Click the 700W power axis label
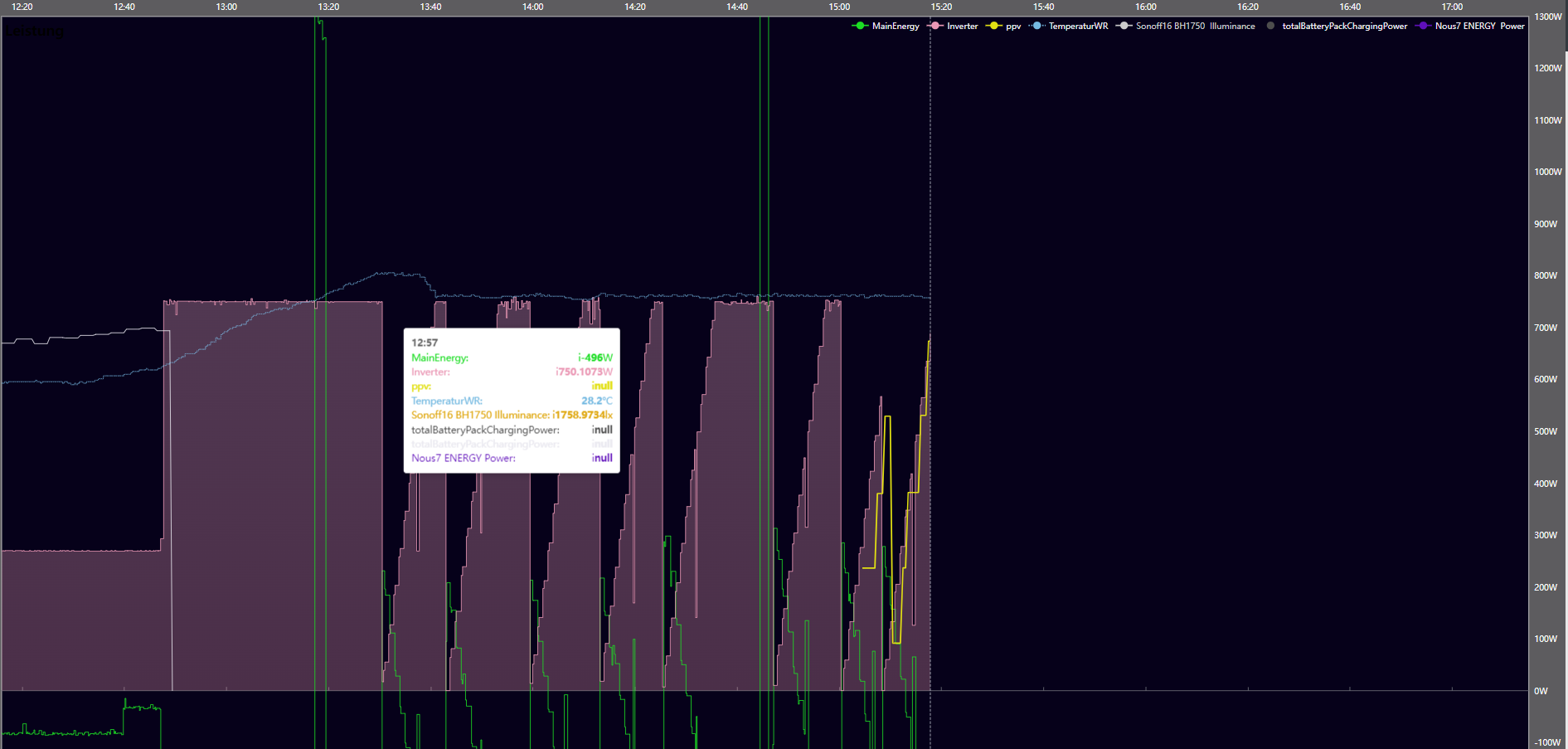Screen dimensions: 1568x749 coord(1546,328)
